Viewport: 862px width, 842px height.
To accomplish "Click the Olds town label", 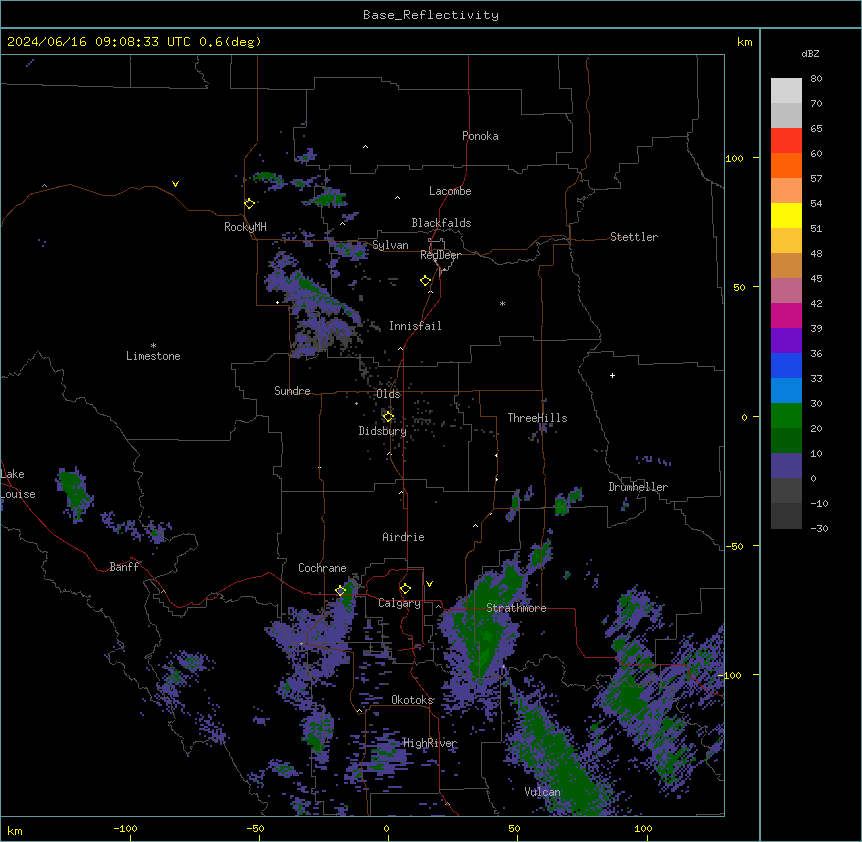I will [388, 394].
